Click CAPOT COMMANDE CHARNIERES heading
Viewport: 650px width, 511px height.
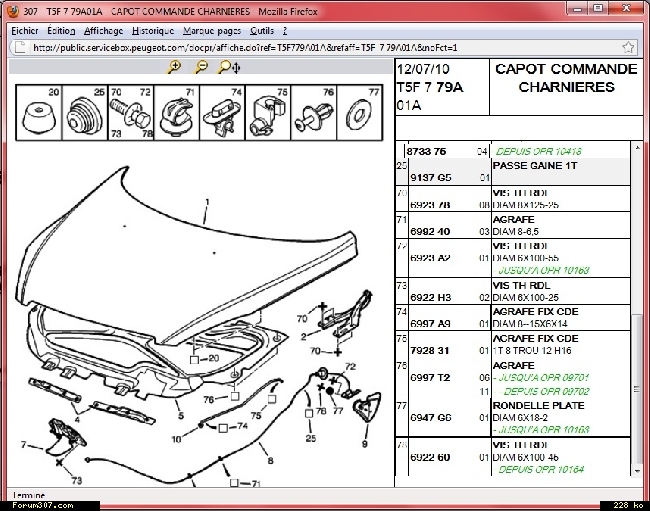566,78
